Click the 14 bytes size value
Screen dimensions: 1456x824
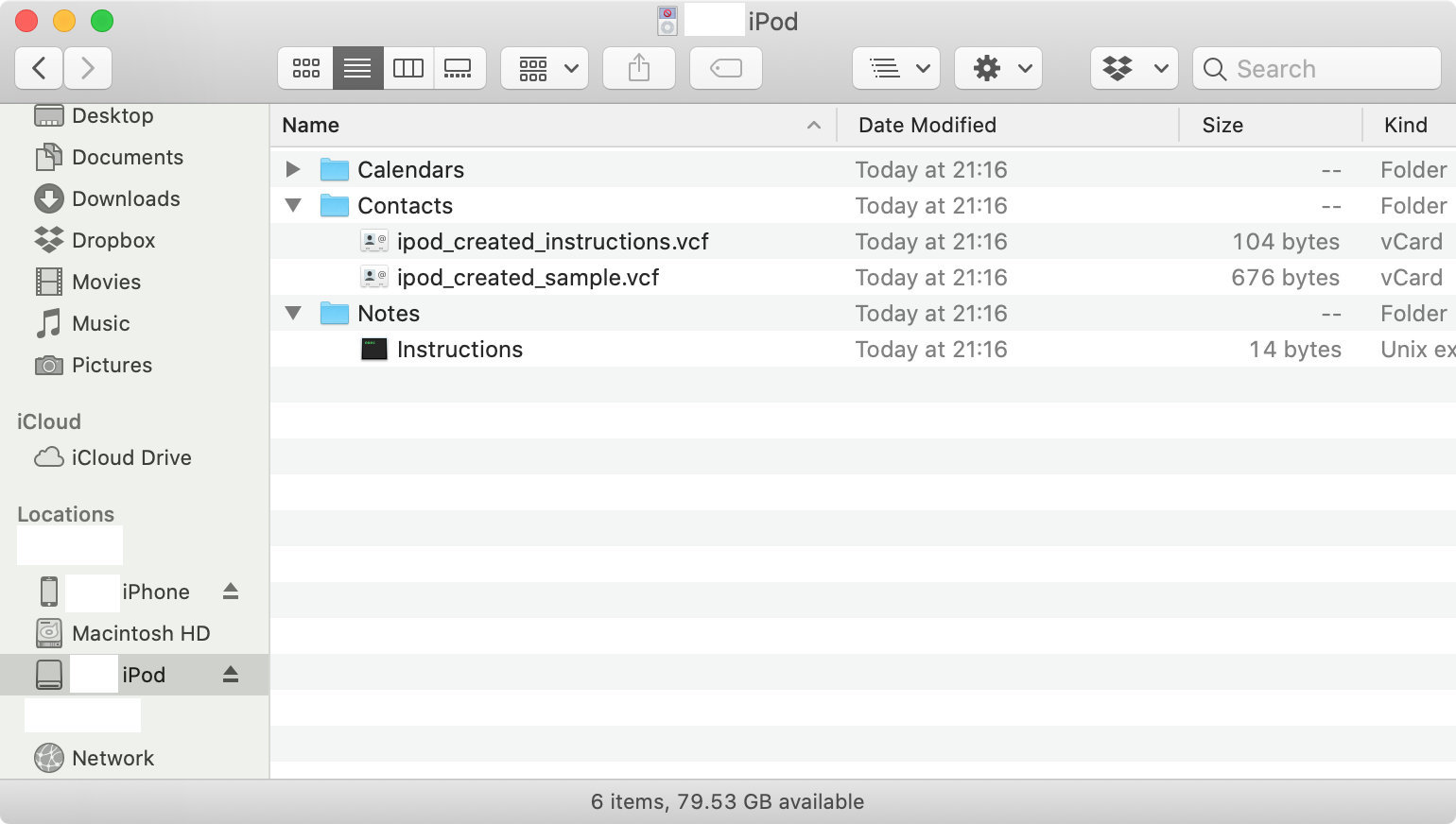[x=1295, y=349]
